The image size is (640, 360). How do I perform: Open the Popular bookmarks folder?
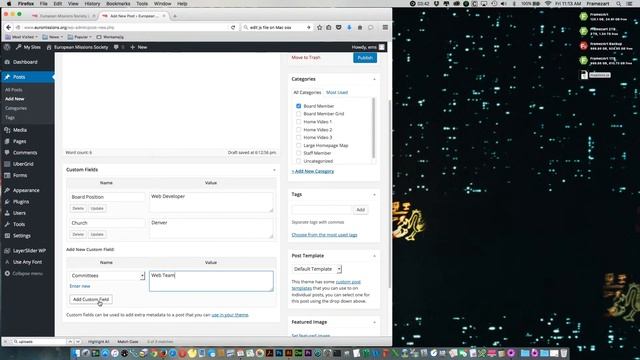[80, 37]
